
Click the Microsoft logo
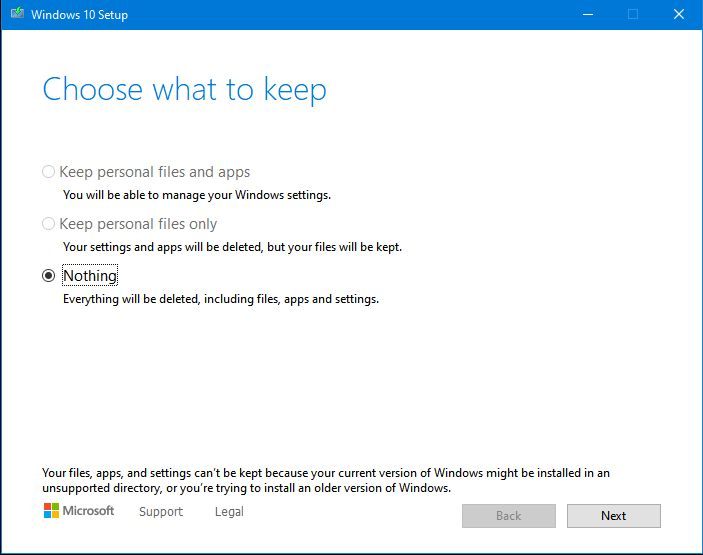pos(79,511)
